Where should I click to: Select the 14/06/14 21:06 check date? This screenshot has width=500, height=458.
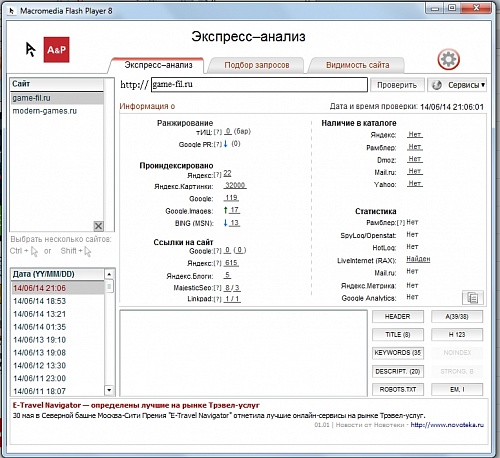pos(58,288)
